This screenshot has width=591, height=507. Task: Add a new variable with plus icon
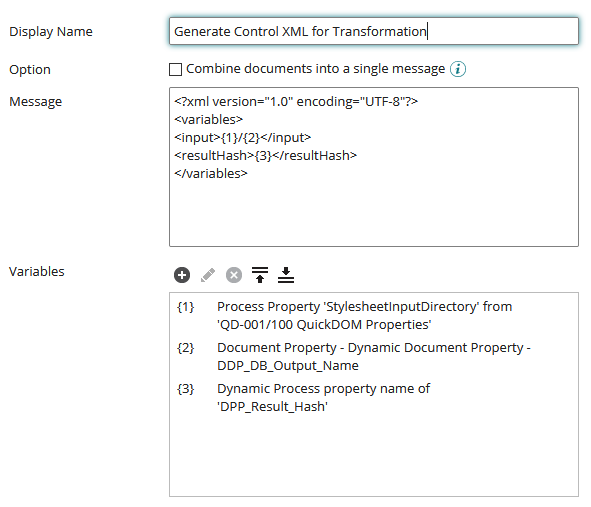pyautogui.click(x=182, y=275)
